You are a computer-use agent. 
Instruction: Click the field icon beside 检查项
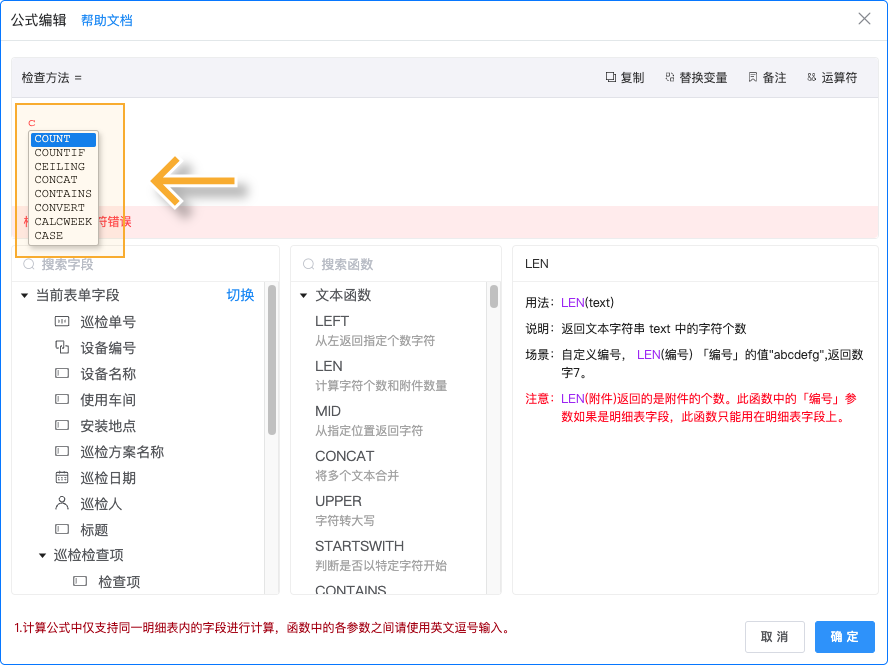(79, 579)
